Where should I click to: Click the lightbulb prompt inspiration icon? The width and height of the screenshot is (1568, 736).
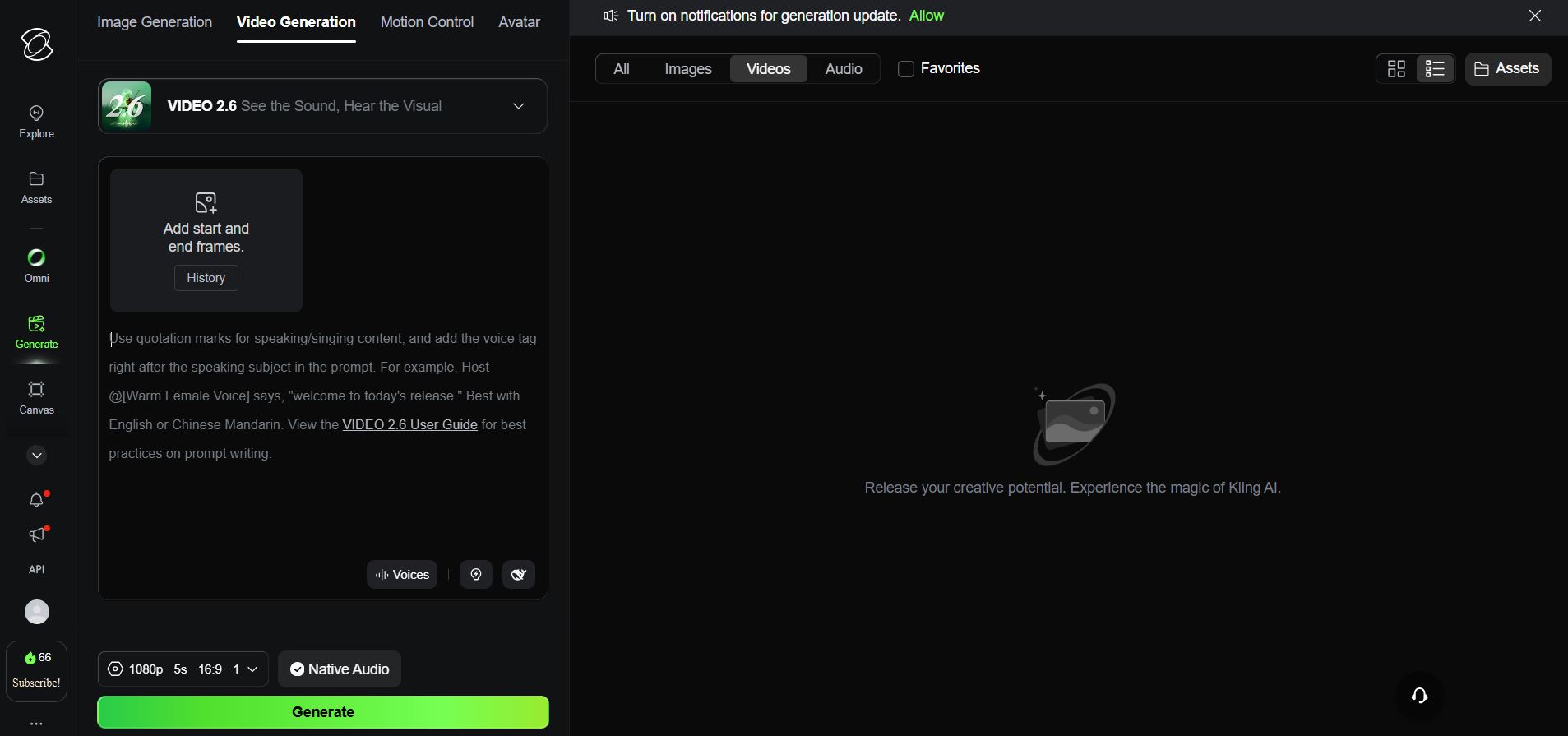click(x=476, y=575)
